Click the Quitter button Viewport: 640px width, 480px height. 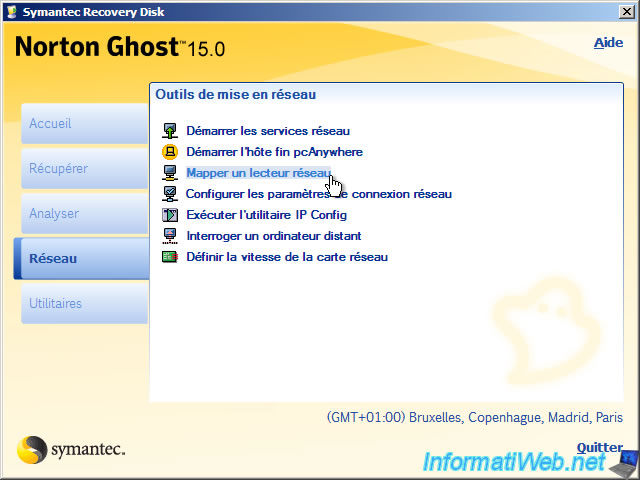point(600,448)
